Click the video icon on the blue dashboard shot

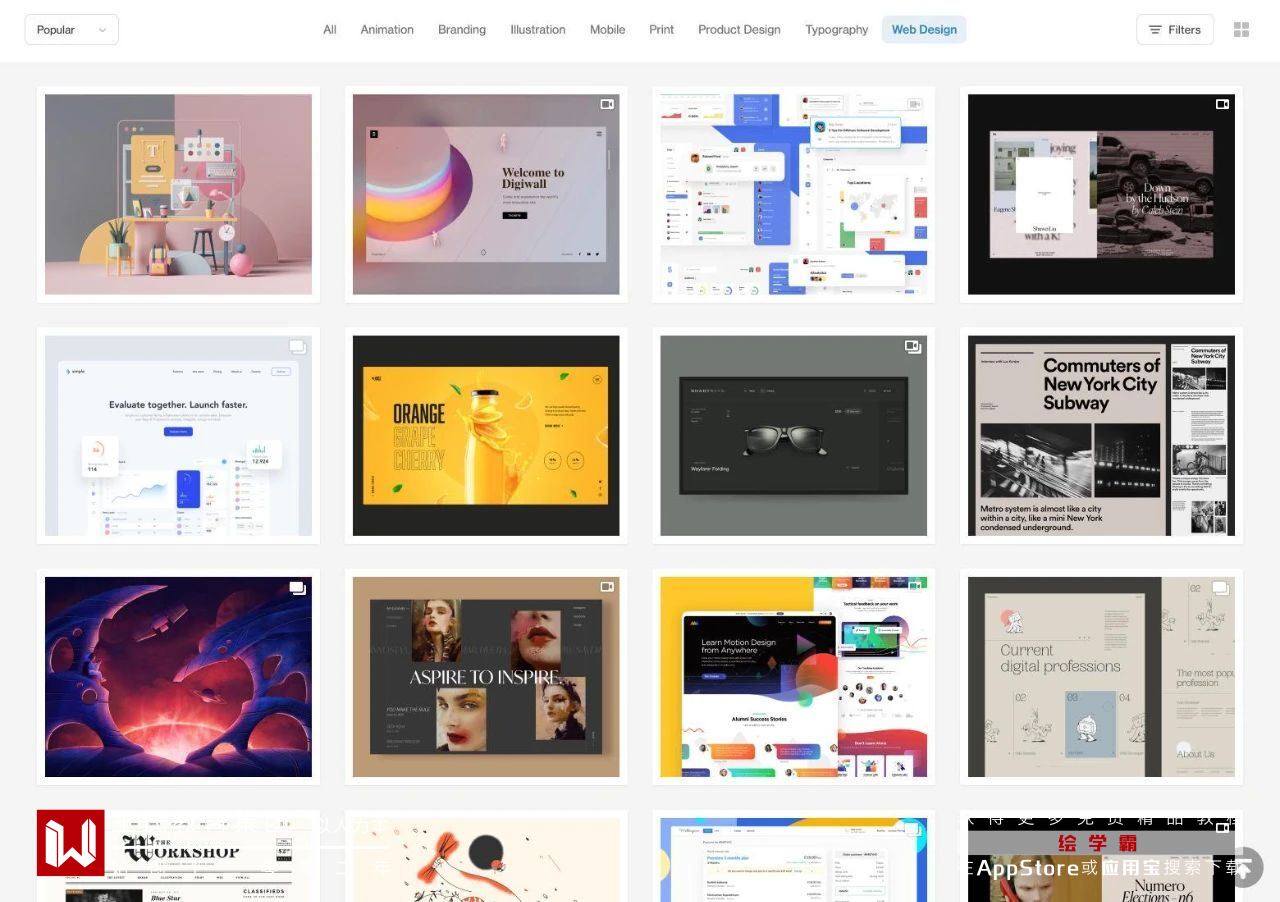click(x=914, y=104)
